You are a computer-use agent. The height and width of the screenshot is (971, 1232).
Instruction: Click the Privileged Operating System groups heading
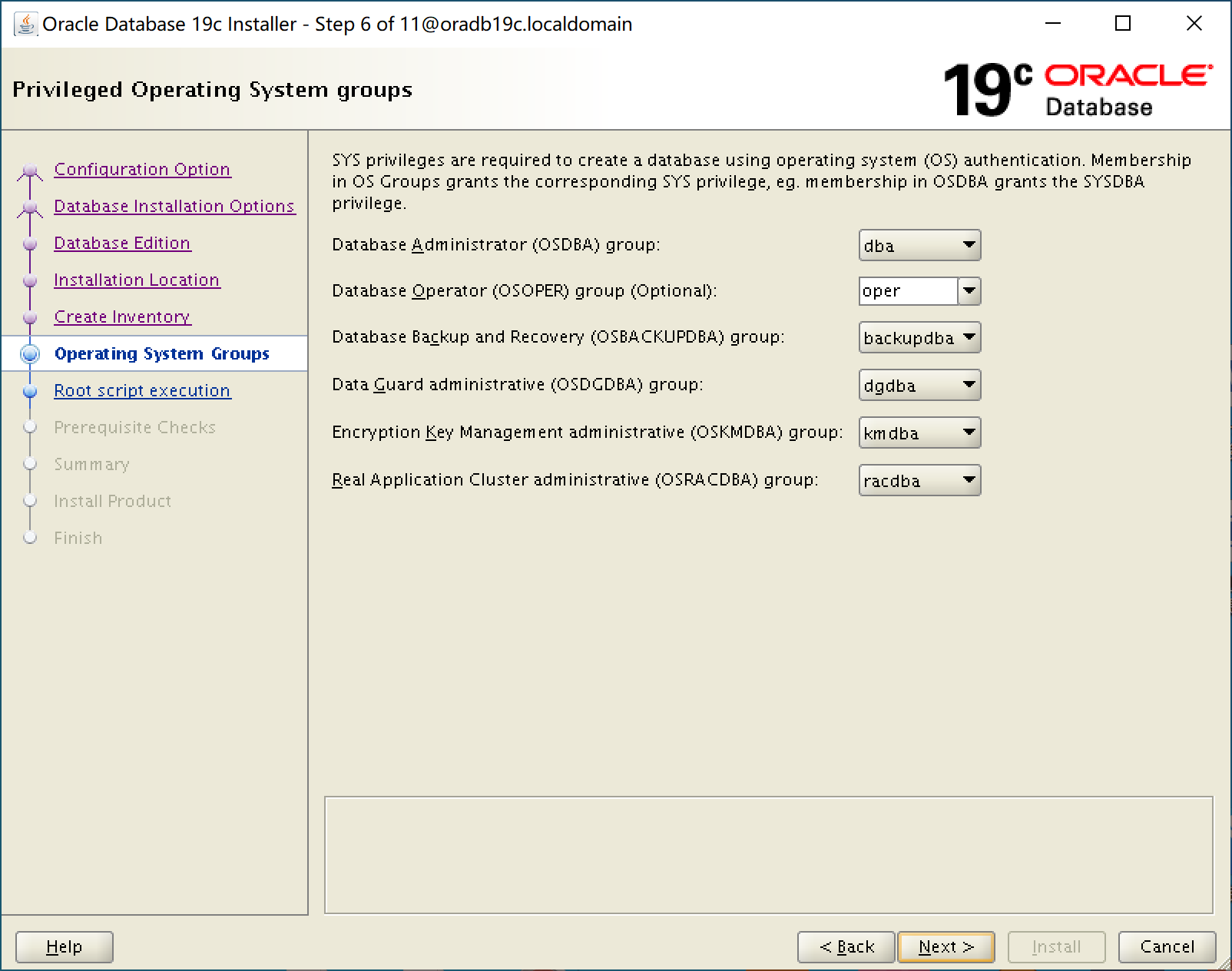point(213,90)
